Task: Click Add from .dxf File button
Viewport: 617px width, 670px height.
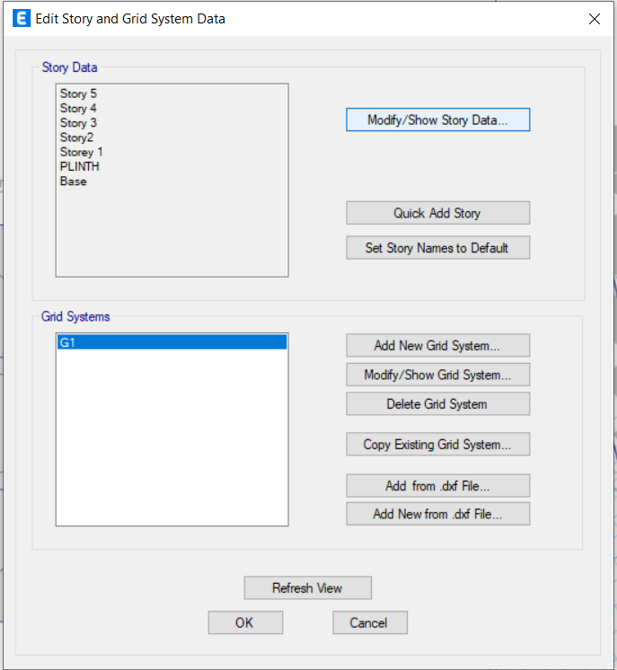Action: point(438,485)
